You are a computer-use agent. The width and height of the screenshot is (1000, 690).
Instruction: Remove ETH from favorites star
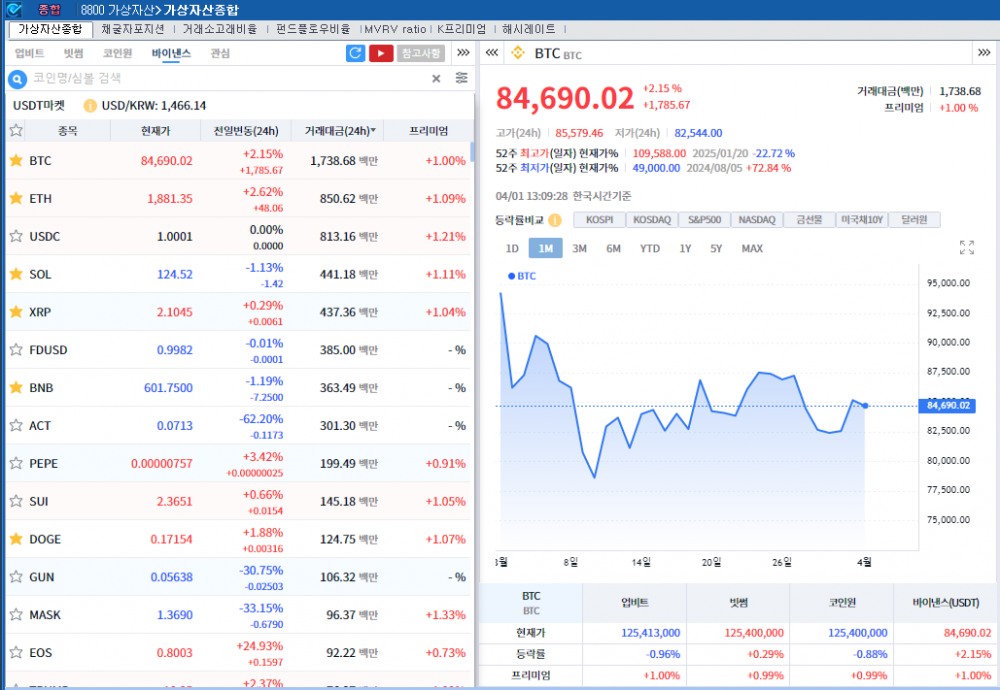(x=16, y=198)
